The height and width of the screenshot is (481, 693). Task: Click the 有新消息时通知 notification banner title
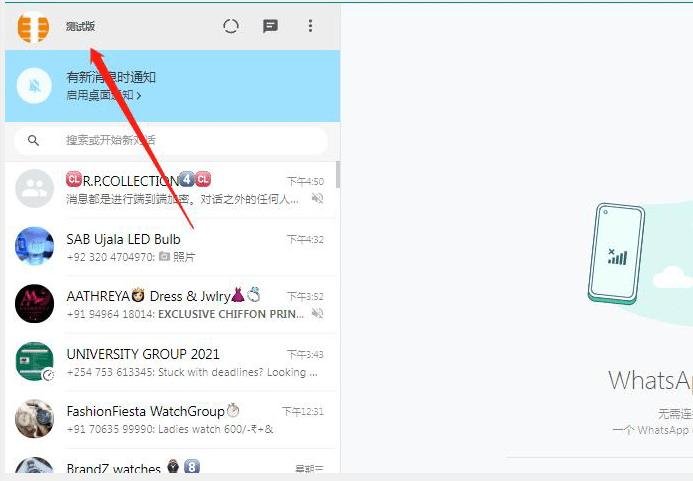111,77
